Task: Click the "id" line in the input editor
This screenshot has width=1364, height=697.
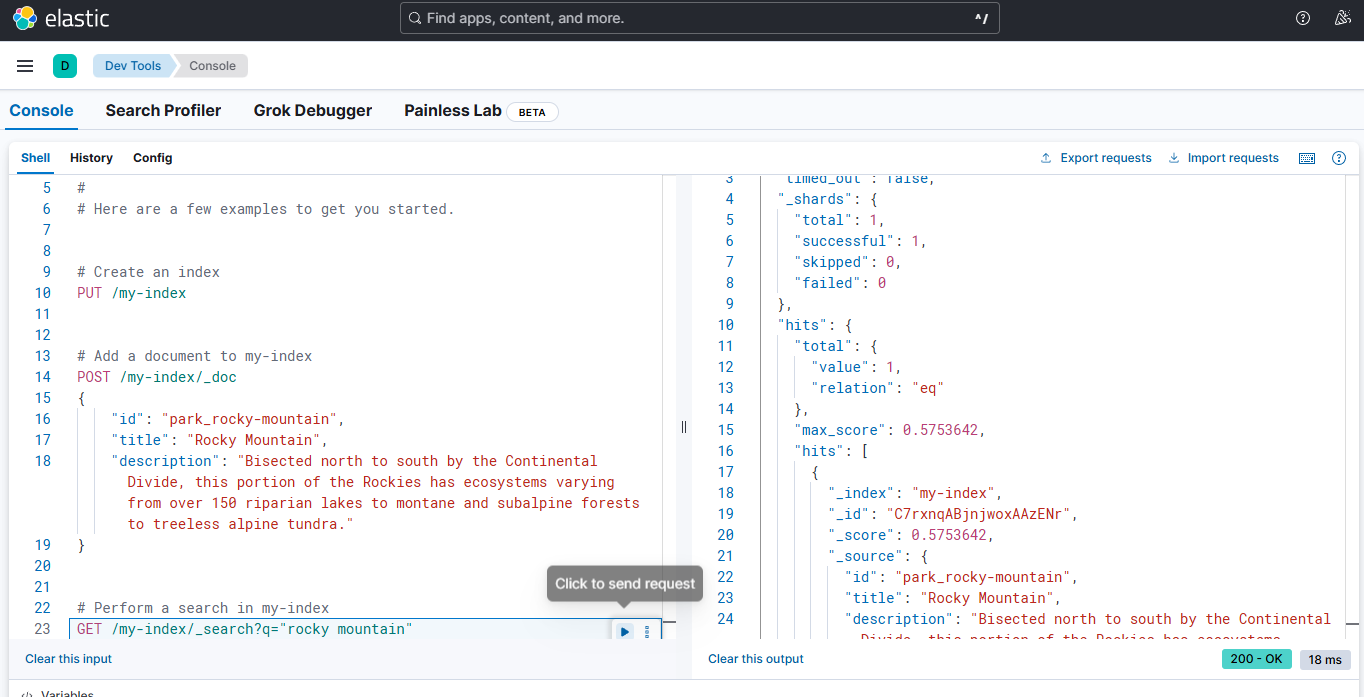Action: coord(228,419)
